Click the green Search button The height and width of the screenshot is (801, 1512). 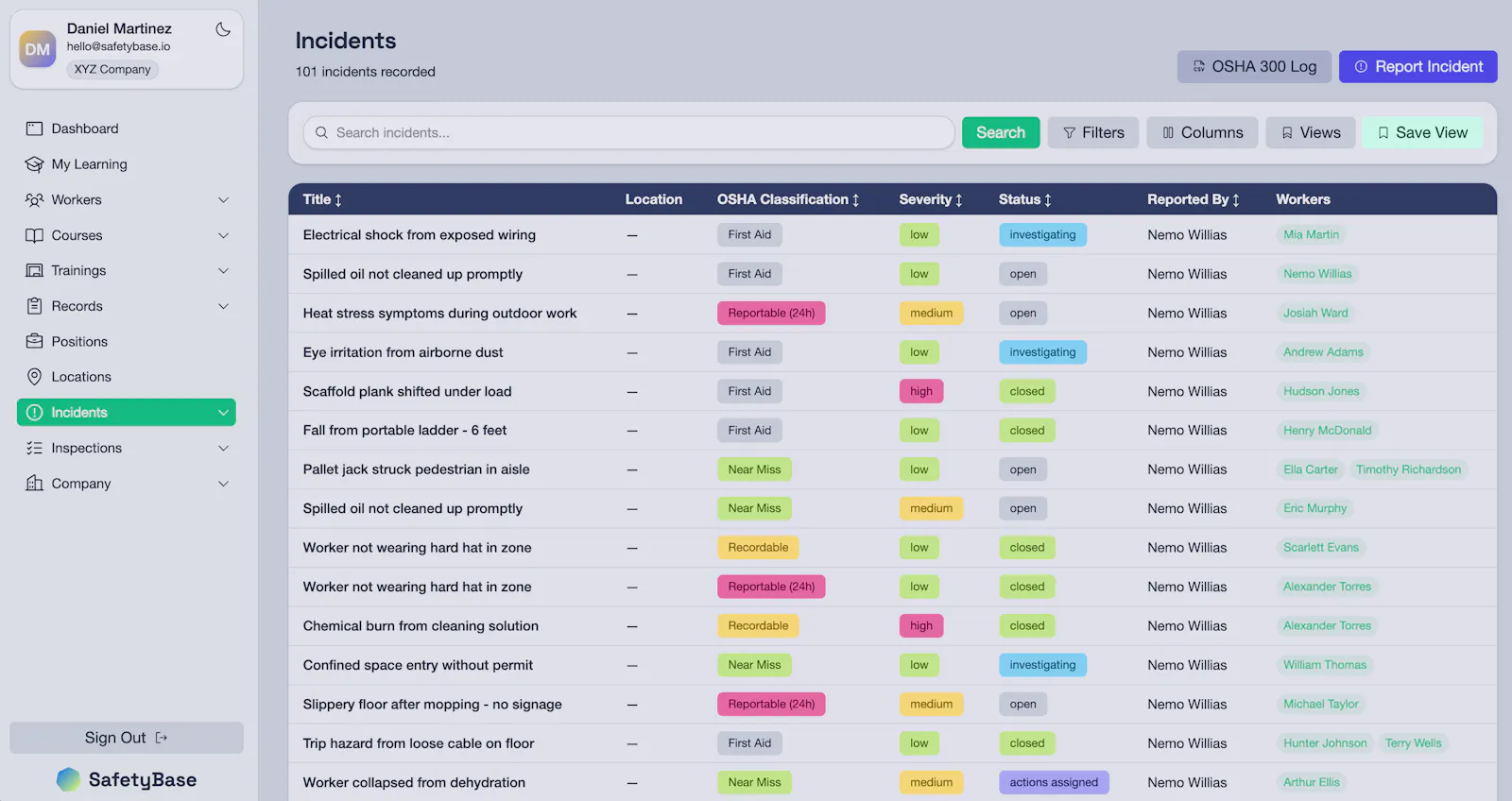1001,132
